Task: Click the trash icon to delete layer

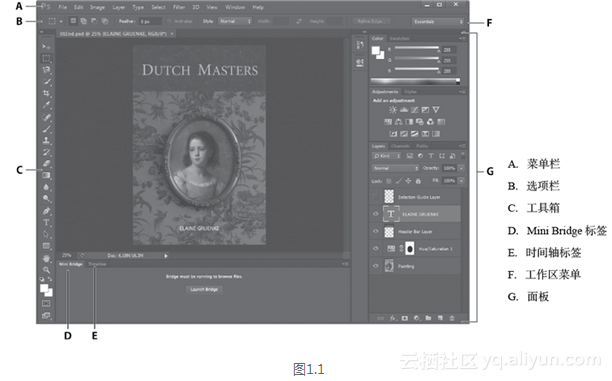Action: pos(452,318)
